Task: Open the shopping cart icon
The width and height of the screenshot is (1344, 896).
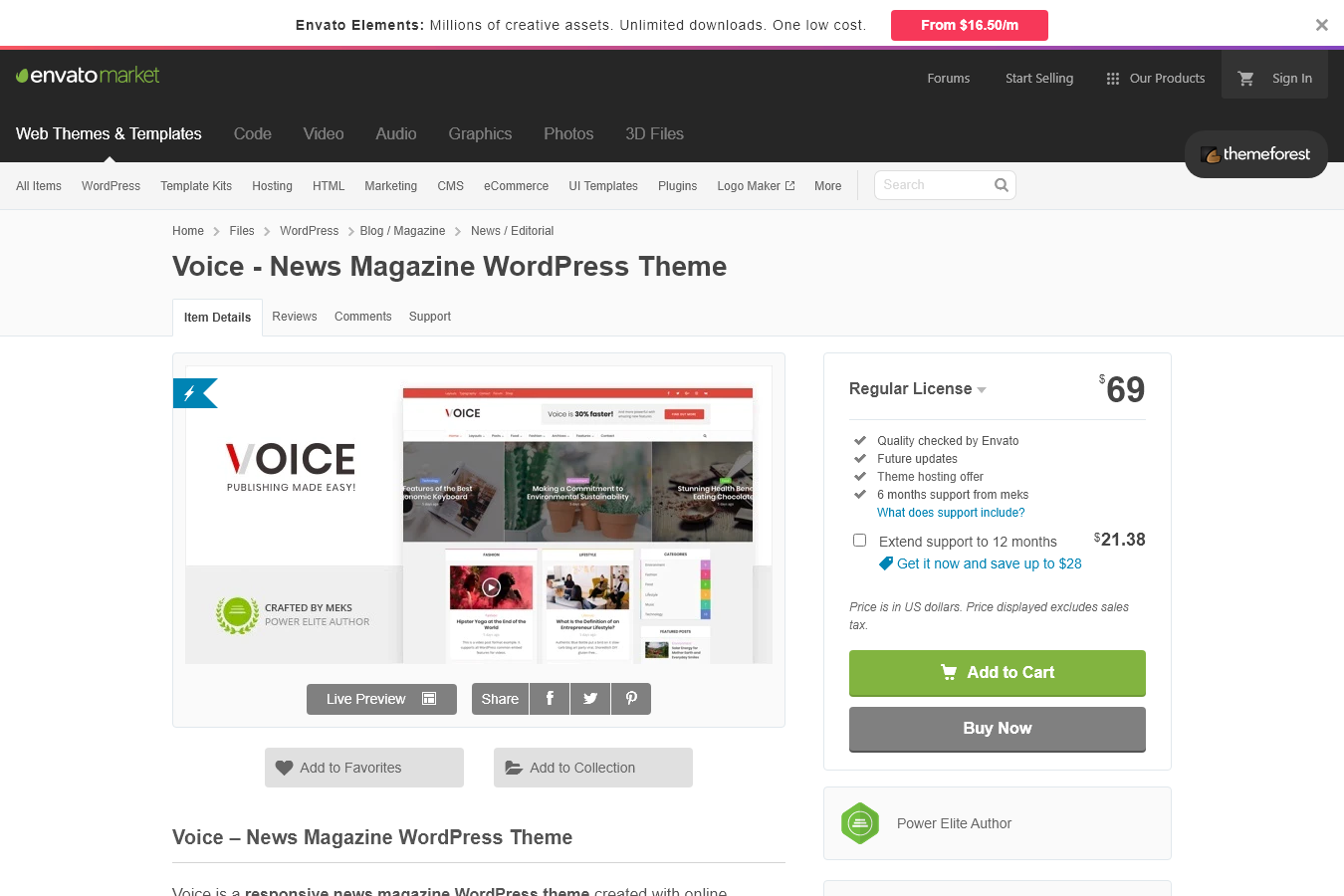Action: click(1245, 78)
